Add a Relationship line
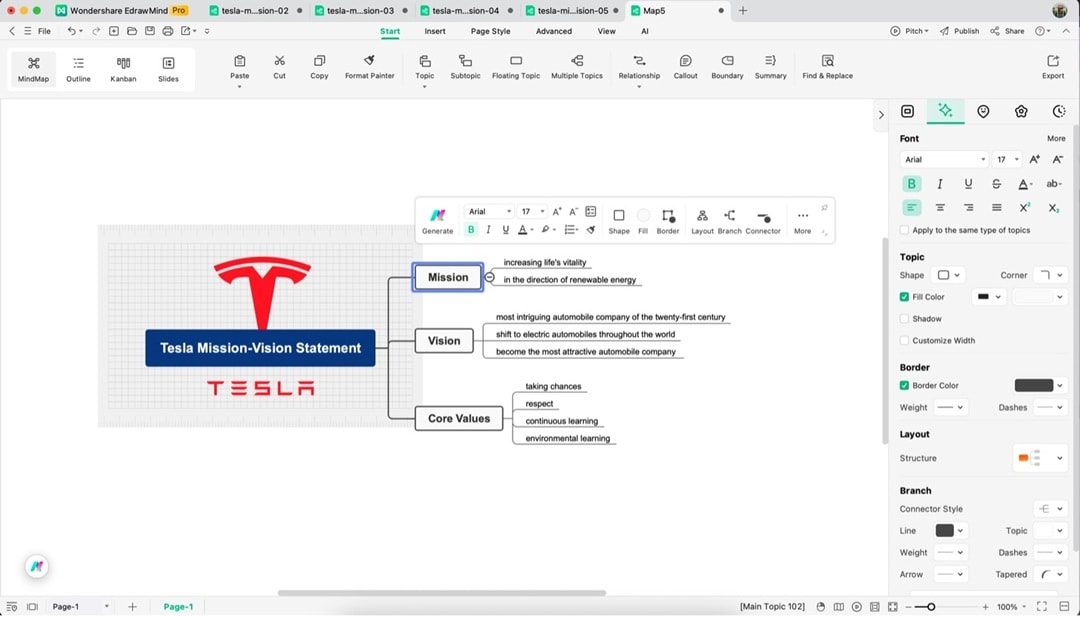The image size is (1080, 617). click(x=639, y=68)
